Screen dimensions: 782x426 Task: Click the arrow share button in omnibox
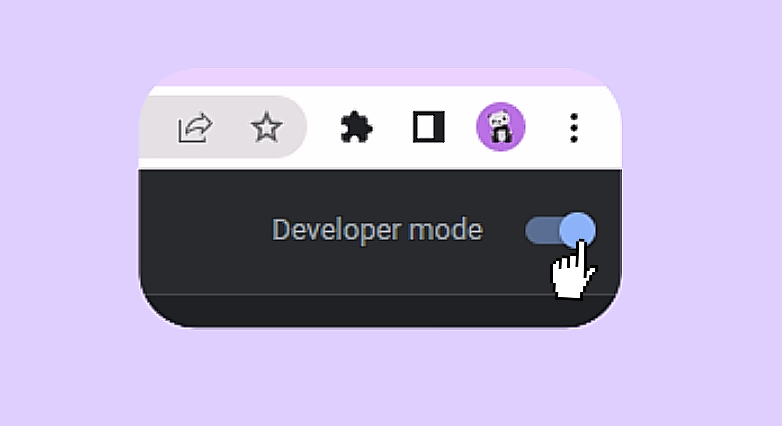(x=195, y=128)
